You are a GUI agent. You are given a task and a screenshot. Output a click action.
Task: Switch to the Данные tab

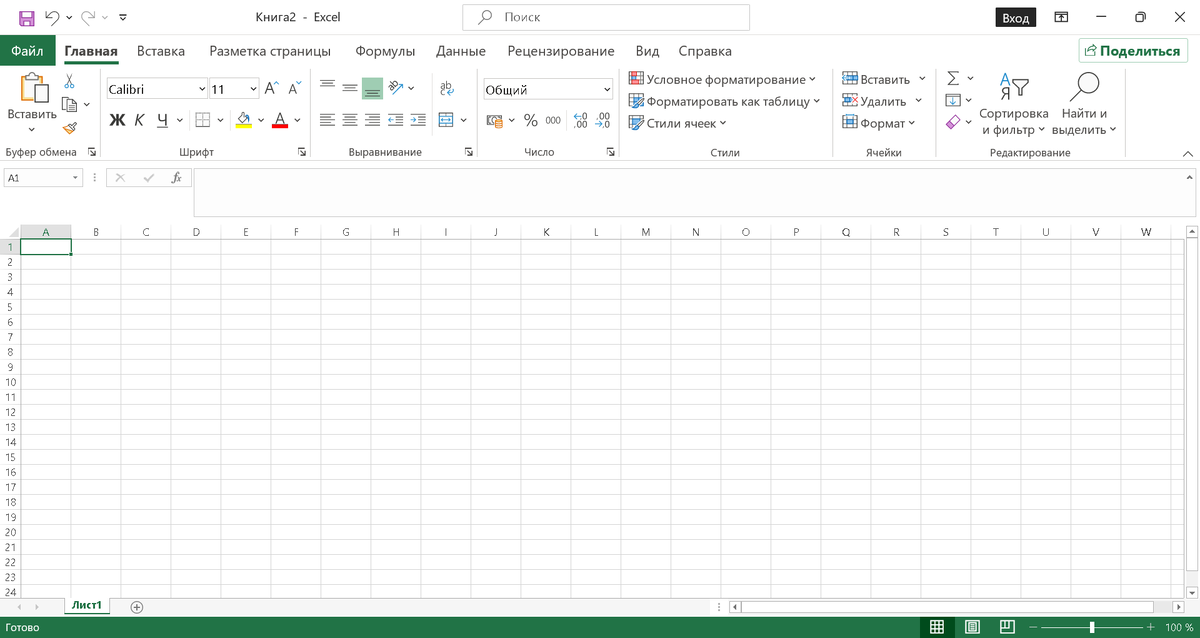click(x=461, y=51)
